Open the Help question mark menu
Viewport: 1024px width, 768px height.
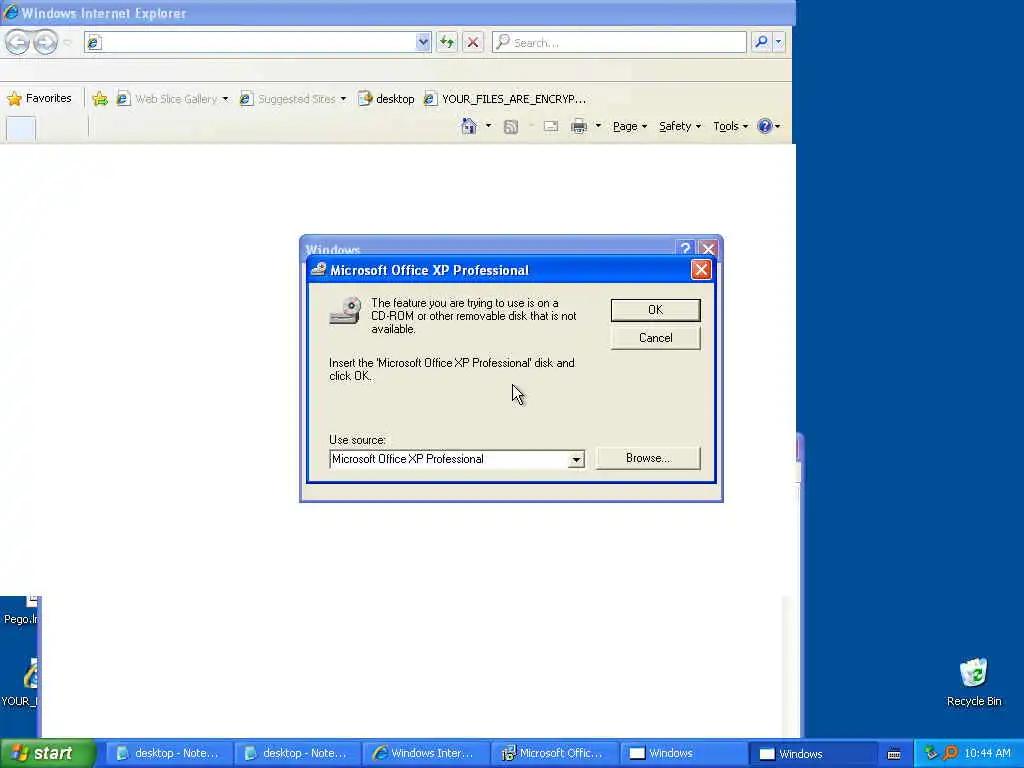(769, 126)
